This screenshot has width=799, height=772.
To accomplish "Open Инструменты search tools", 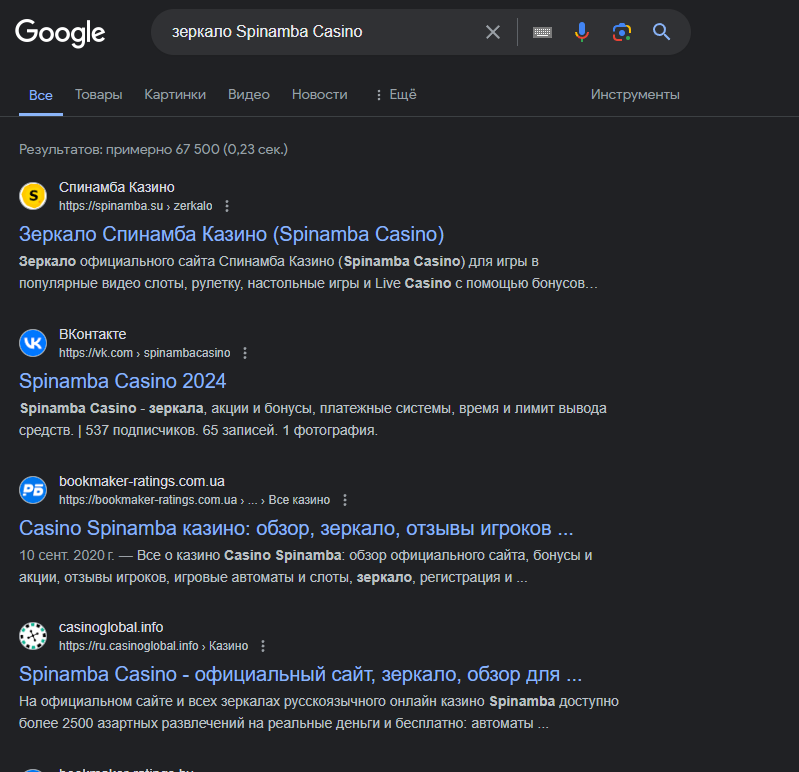I will [x=635, y=95].
